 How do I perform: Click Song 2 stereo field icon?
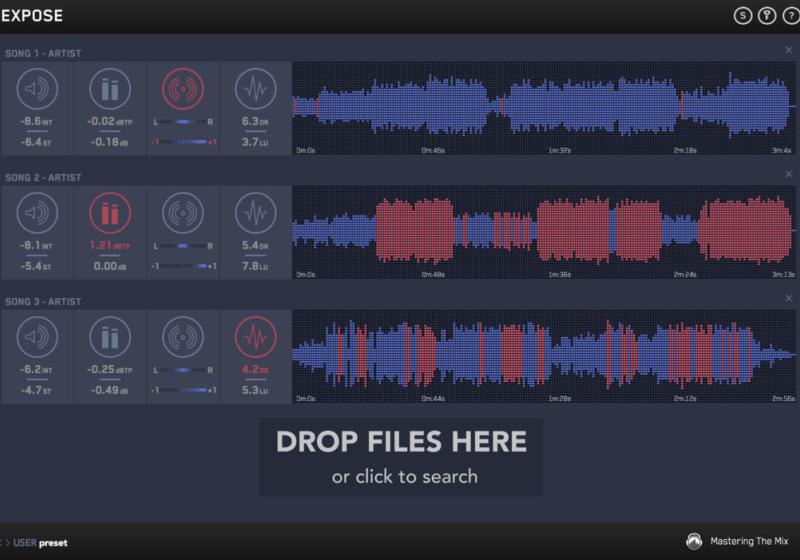183,213
